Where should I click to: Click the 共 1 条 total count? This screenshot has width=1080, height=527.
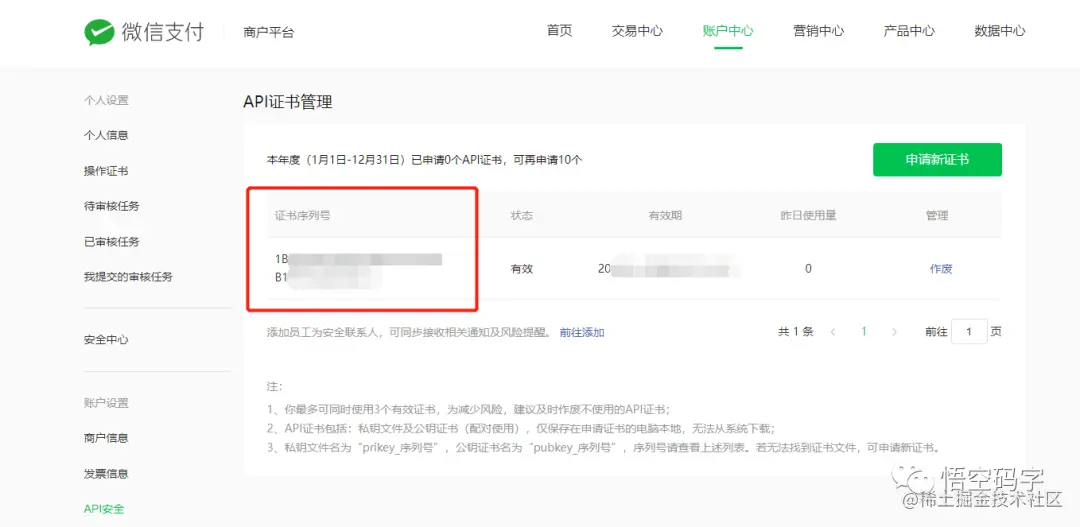[x=796, y=332]
